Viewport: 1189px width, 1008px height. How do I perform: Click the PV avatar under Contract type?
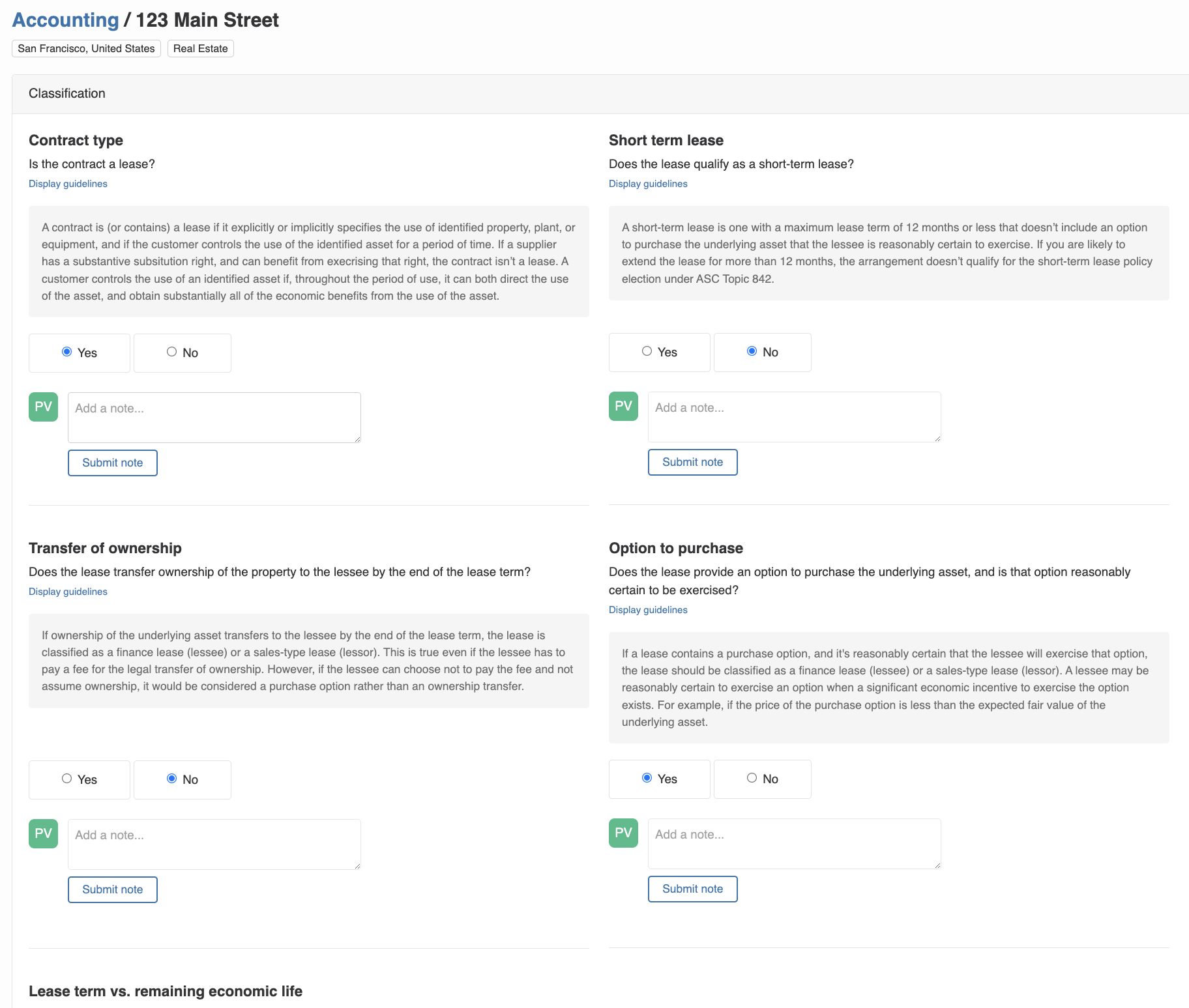click(x=42, y=407)
